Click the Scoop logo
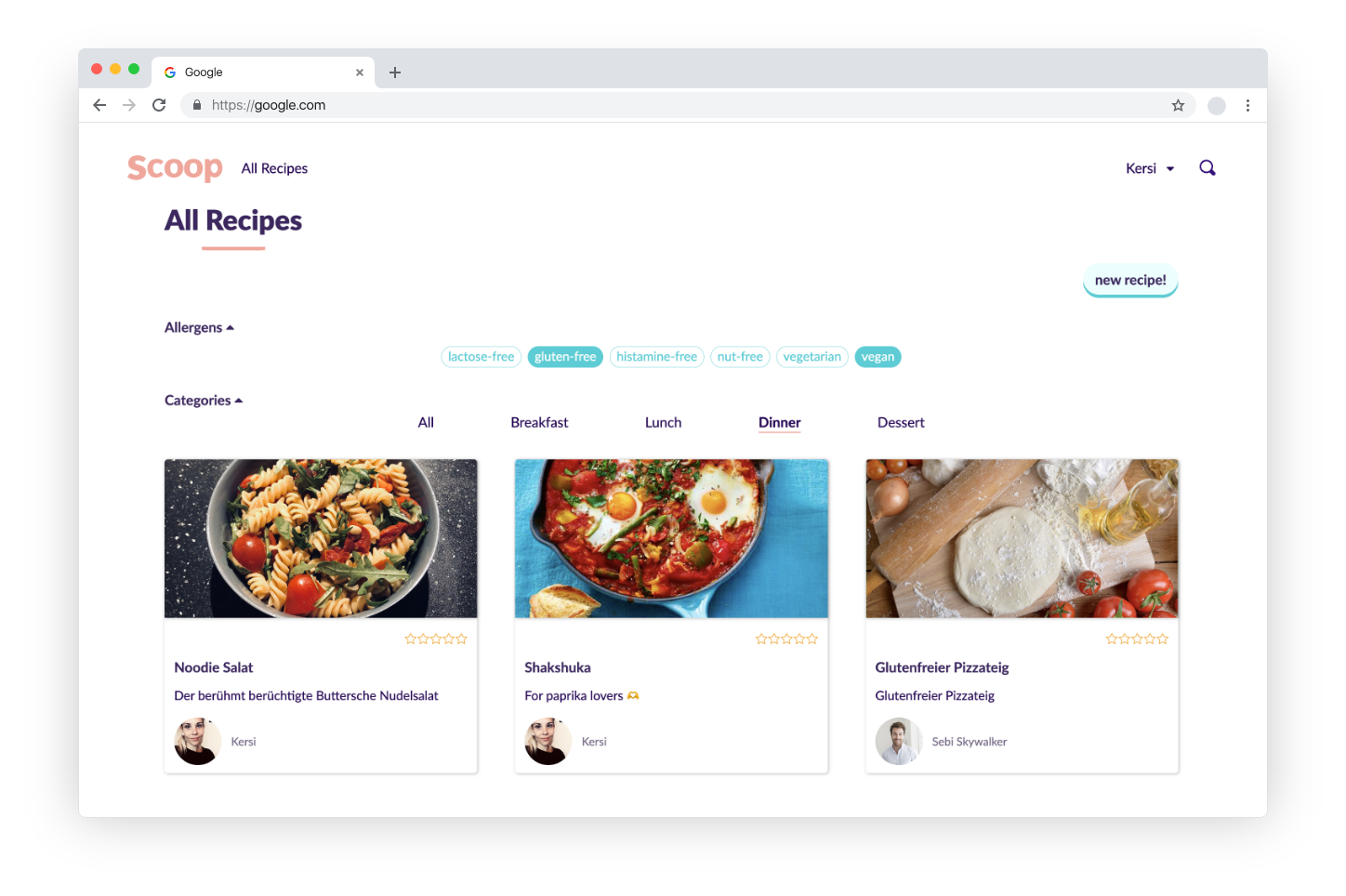 175,167
